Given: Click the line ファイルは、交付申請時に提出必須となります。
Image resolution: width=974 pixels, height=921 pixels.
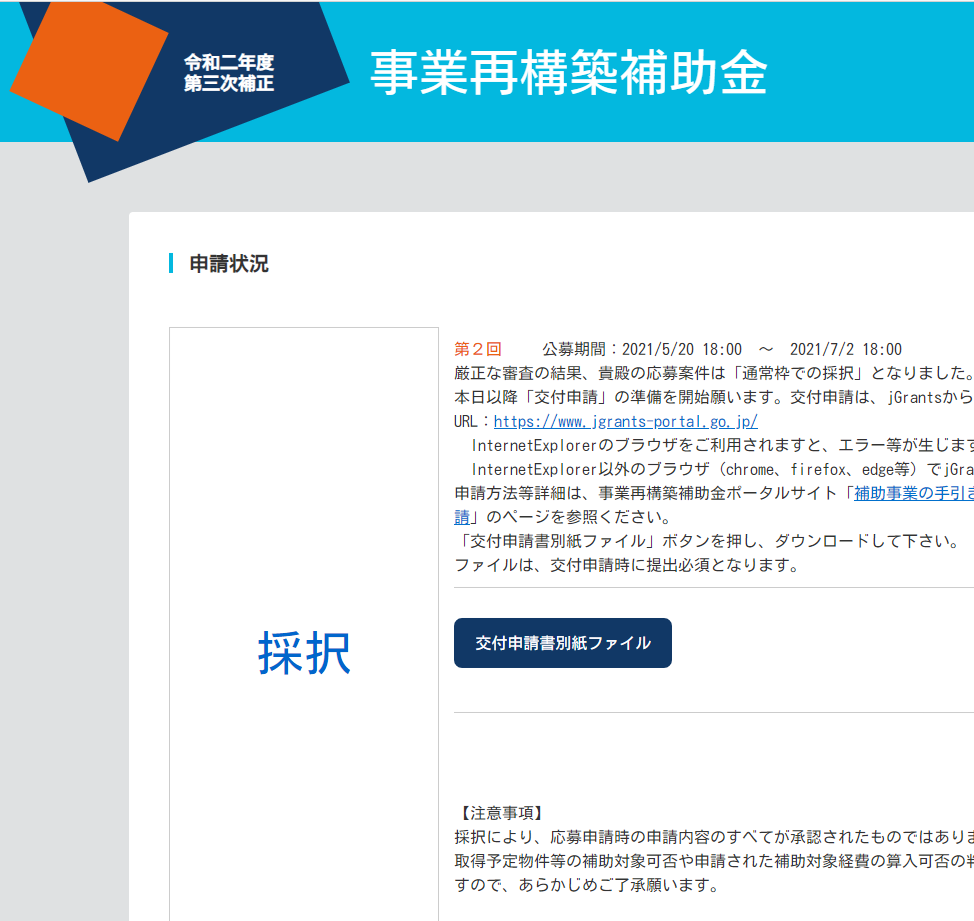Looking at the screenshot, I should point(627,565).
